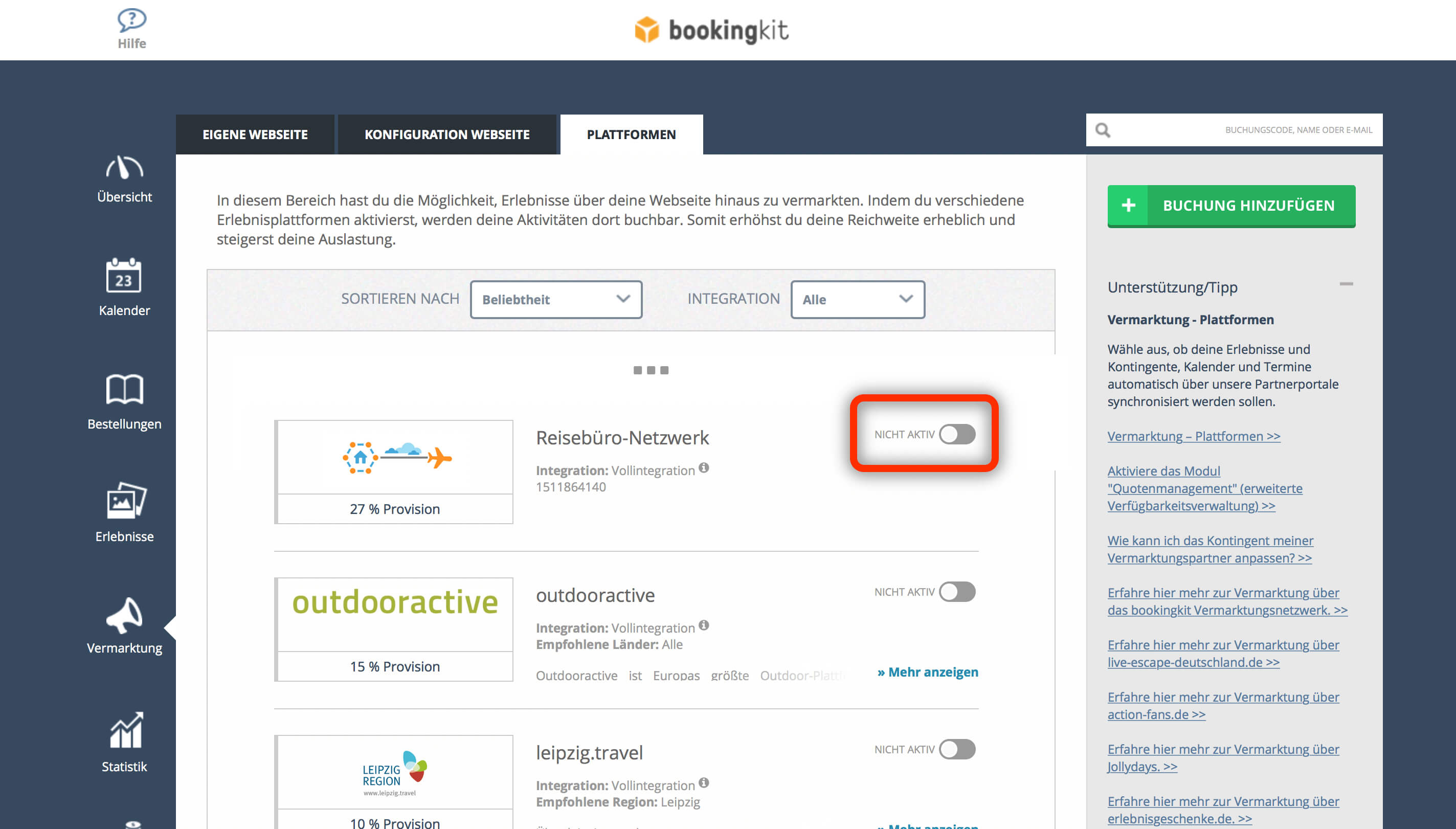Click the integration ID 1511864140

pos(571,487)
